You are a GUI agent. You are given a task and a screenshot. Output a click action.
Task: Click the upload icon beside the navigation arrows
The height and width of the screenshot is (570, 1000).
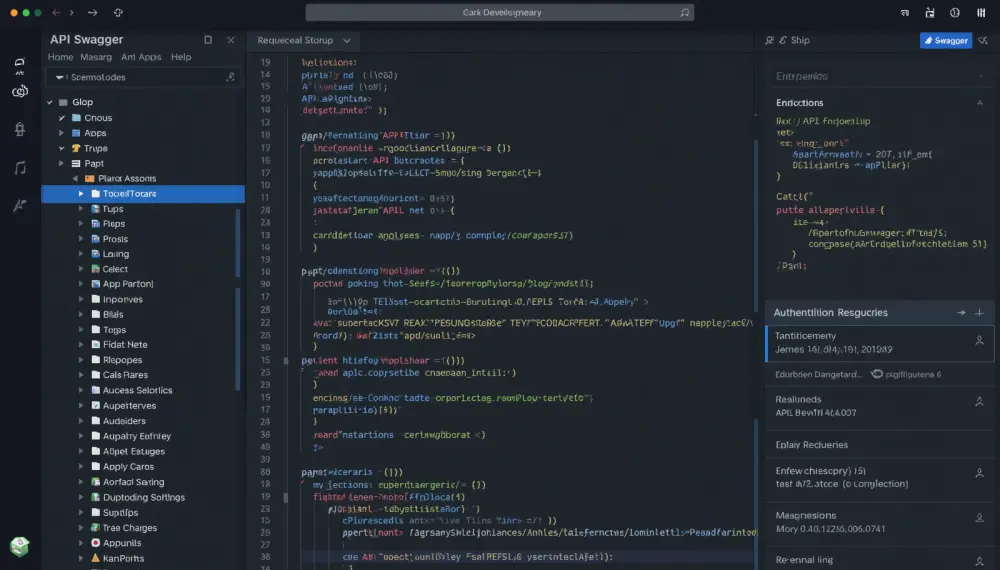118,12
